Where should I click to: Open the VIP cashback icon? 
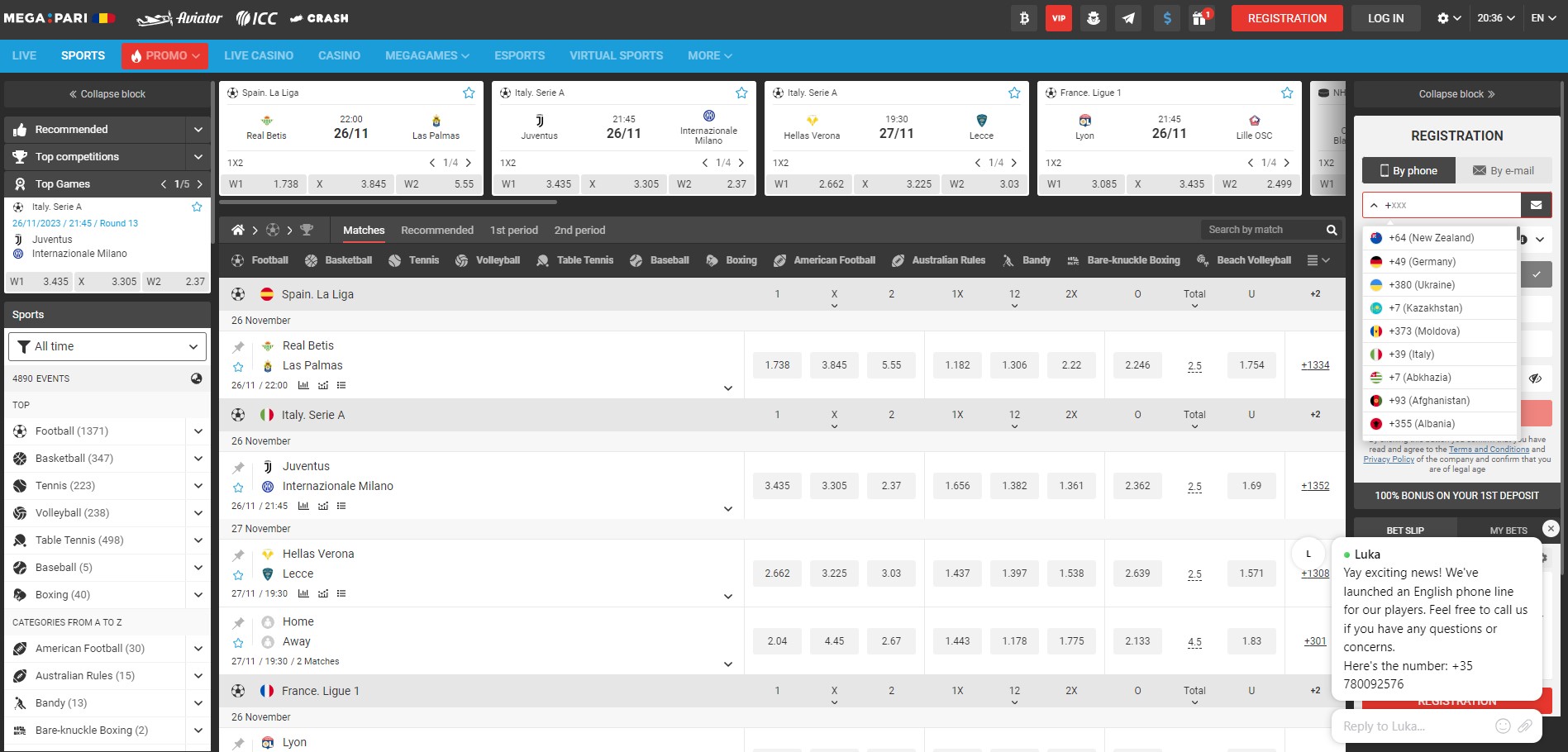[1059, 18]
